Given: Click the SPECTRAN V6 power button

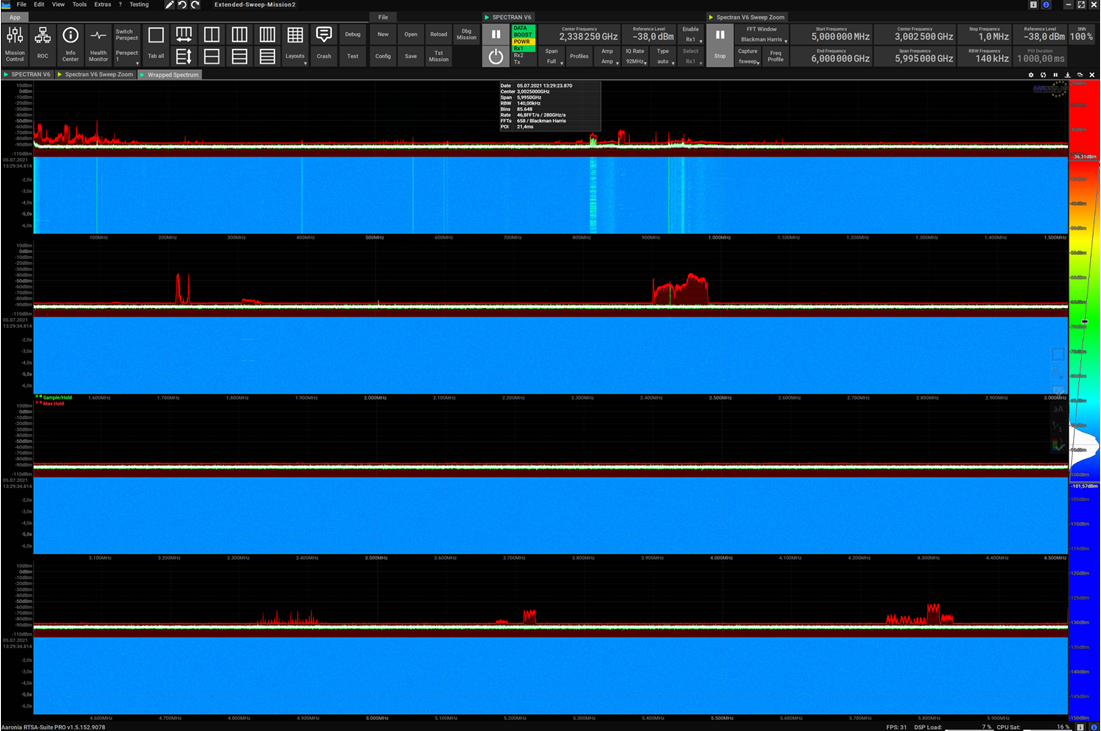Looking at the screenshot, I should [x=496, y=56].
